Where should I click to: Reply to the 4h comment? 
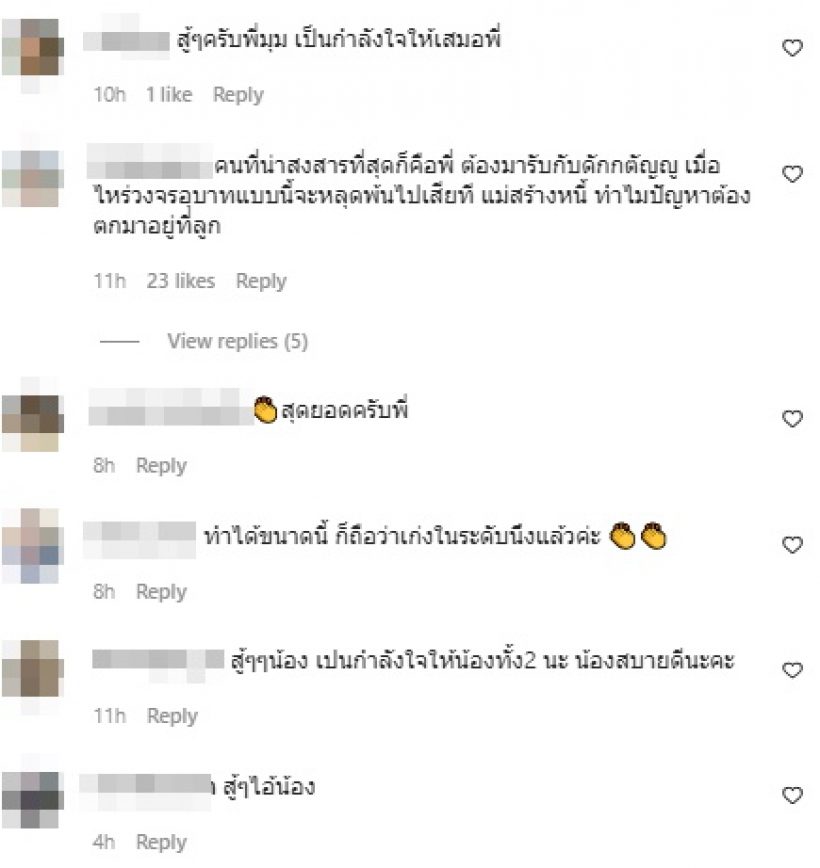(161, 843)
